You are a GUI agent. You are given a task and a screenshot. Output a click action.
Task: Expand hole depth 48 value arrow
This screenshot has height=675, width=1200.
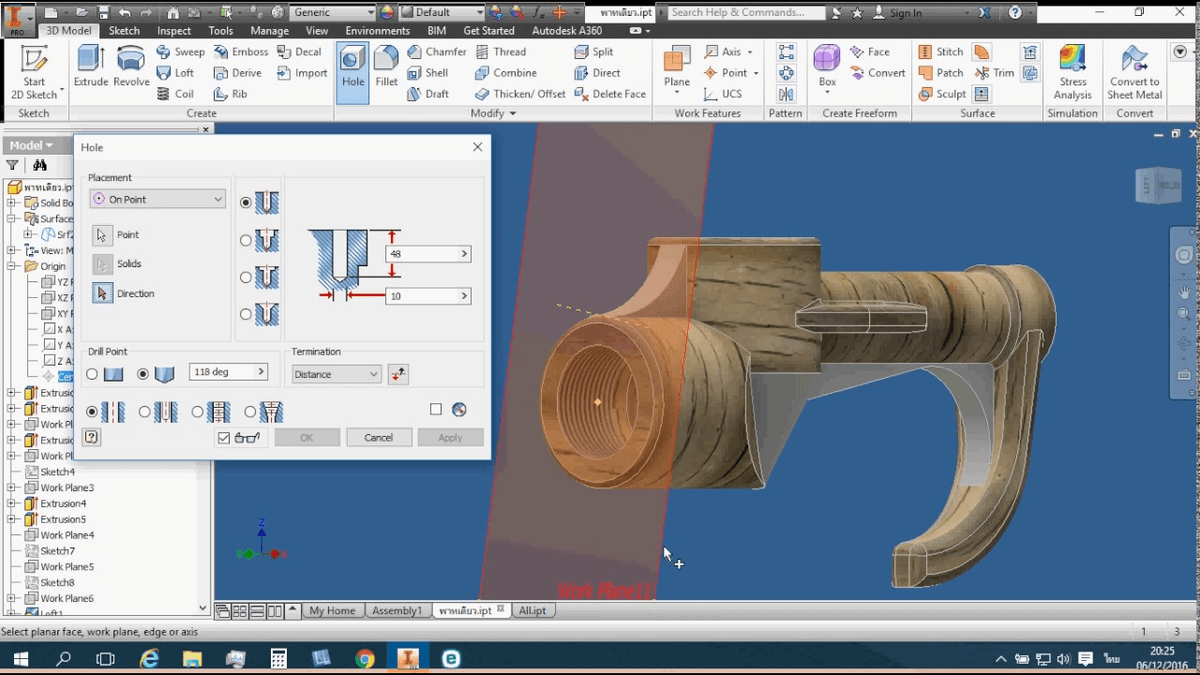pos(464,254)
